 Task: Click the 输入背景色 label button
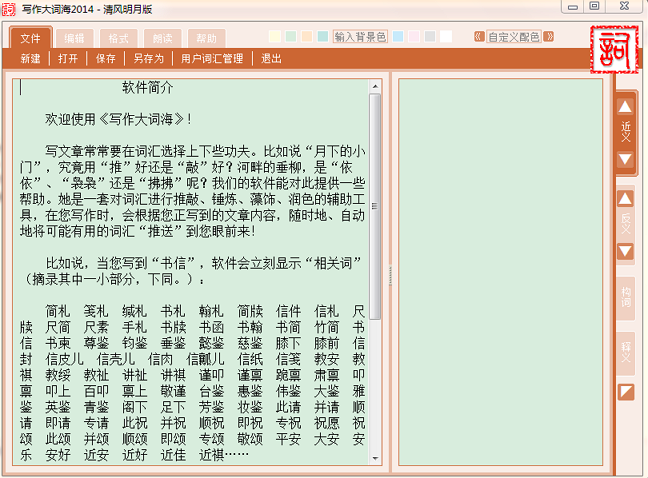tap(360, 37)
